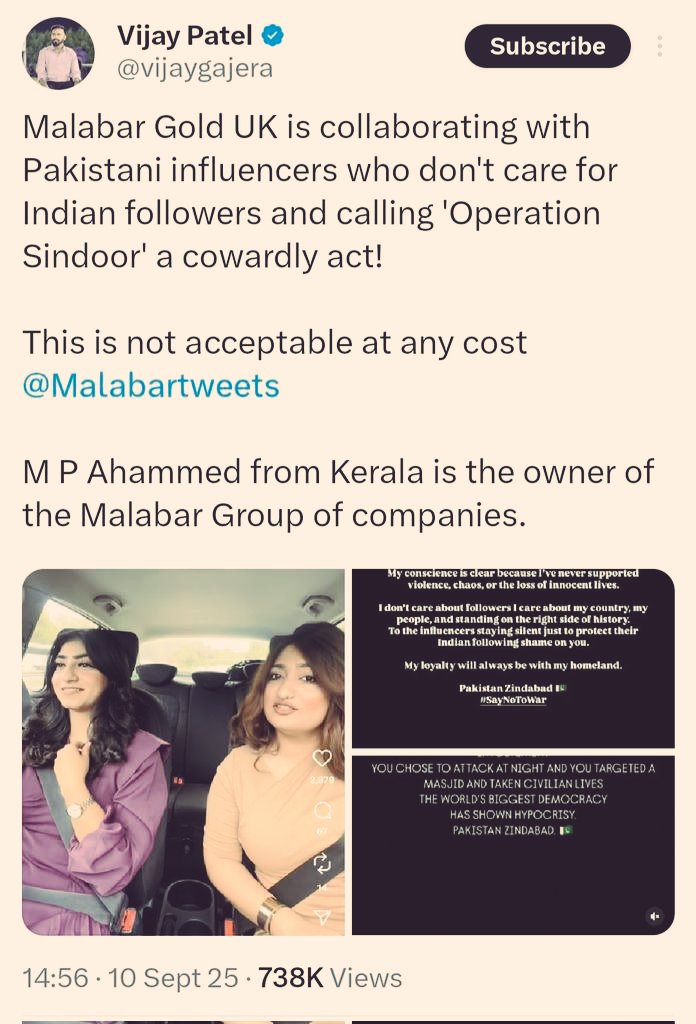Open the 'My conscience is clear' story image
This screenshot has height=1024, width=696.
pos(513,658)
